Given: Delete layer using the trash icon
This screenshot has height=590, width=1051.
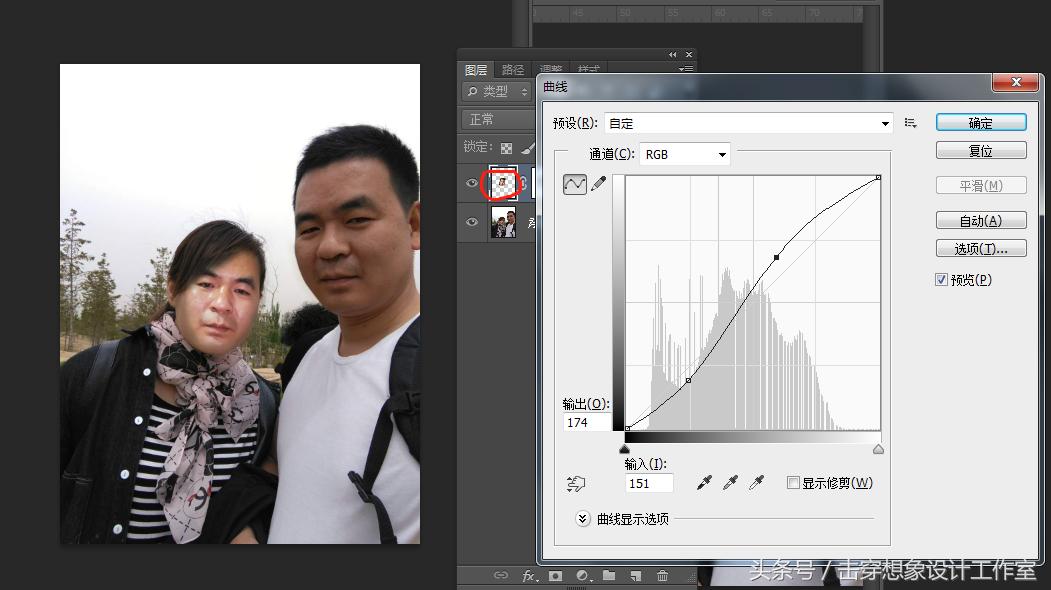Looking at the screenshot, I should [663, 576].
